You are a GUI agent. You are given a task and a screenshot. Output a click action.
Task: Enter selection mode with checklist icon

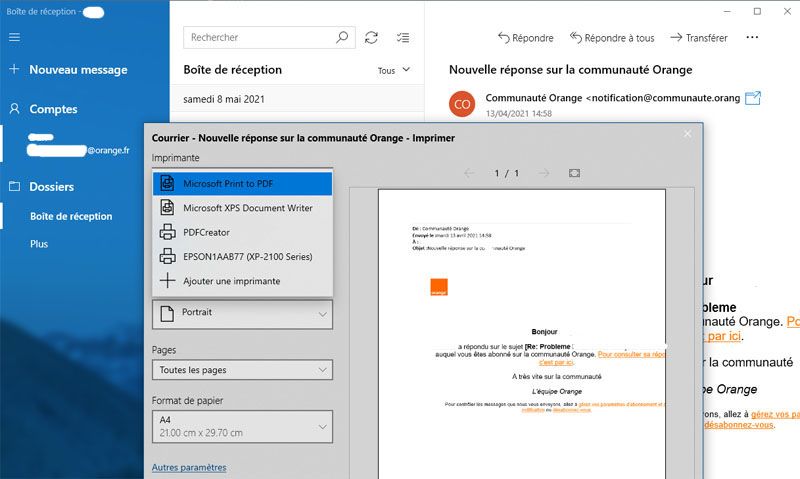[x=403, y=37]
